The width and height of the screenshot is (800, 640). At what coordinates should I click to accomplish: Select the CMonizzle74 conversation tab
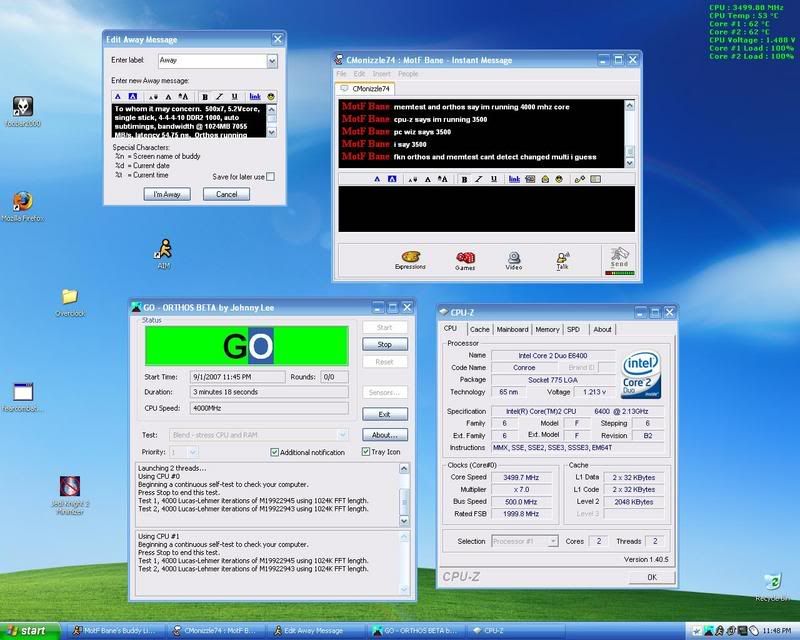pyautogui.click(x=365, y=88)
